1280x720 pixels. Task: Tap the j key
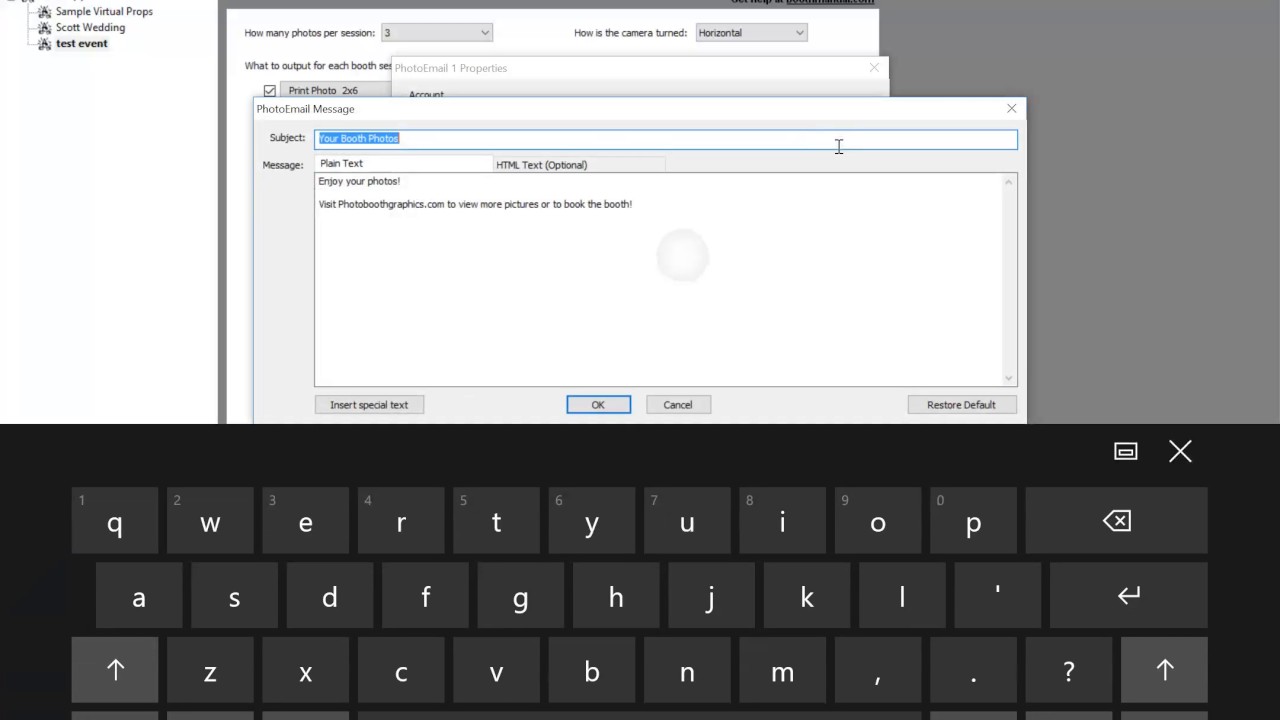(x=711, y=596)
